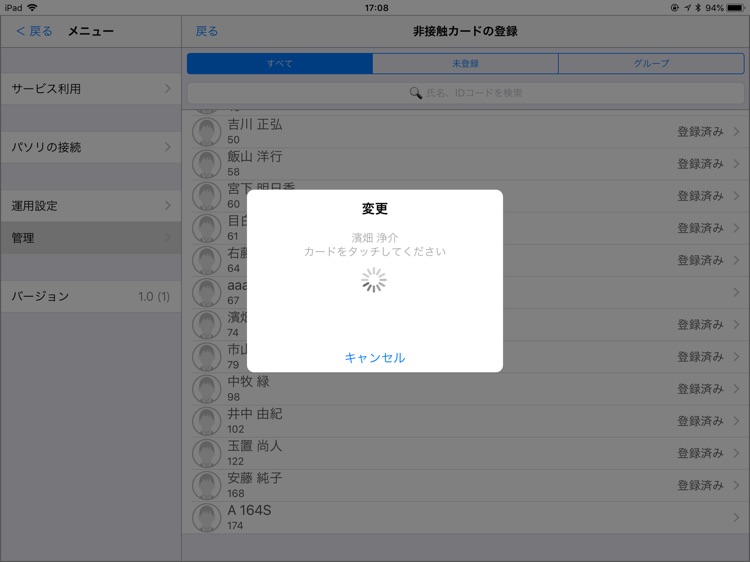Image resolution: width=750 pixels, height=562 pixels.
Task: Select the 未登録 tab
Action: [465, 64]
